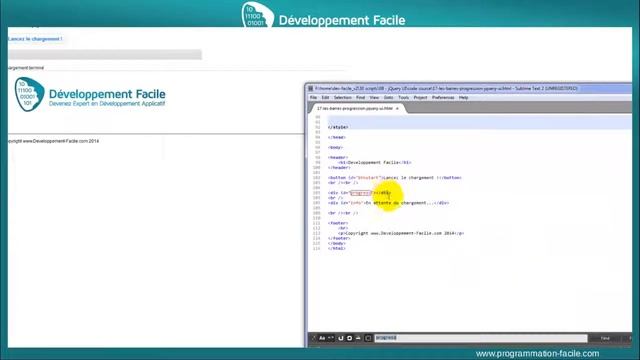Open the Find menu
Image resolution: width=640 pixels, height=360 pixels.
[360, 98]
